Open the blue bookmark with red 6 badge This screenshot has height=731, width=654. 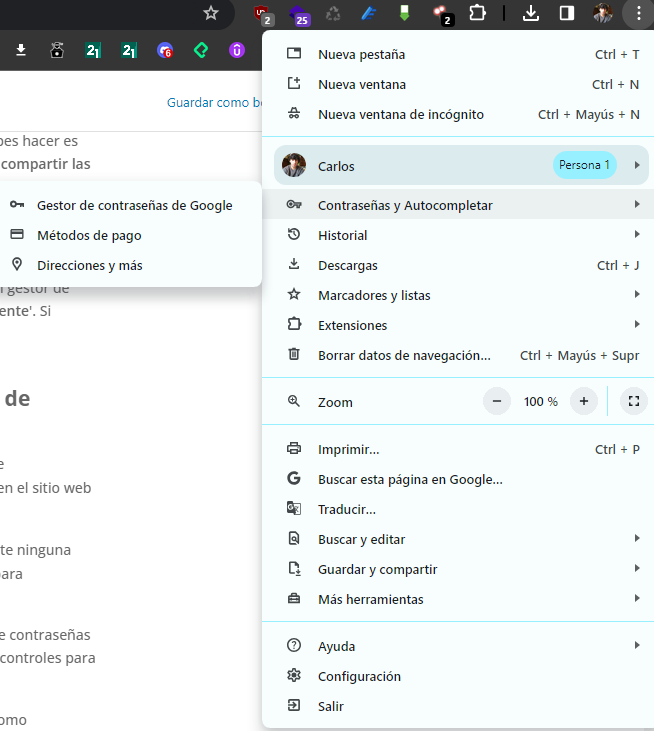165,50
